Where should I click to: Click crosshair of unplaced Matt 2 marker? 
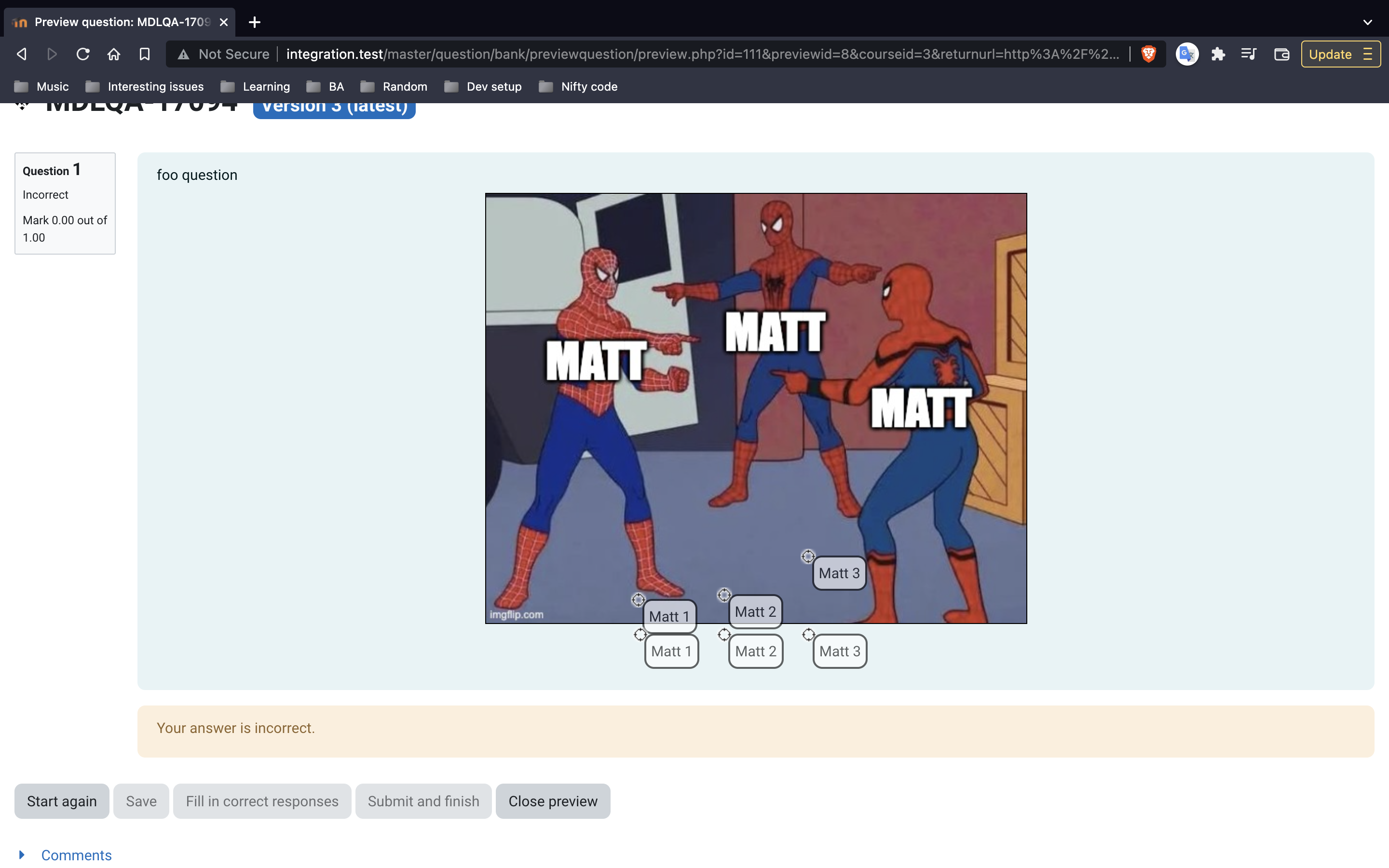click(724, 634)
